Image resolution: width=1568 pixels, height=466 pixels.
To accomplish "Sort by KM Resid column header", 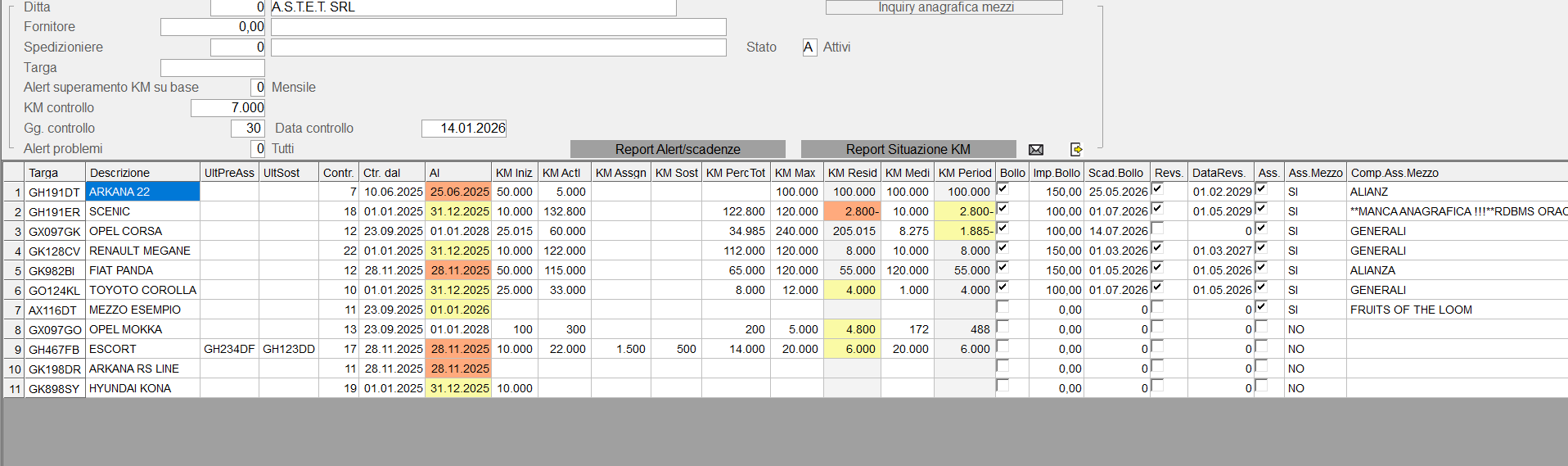I will click(851, 173).
